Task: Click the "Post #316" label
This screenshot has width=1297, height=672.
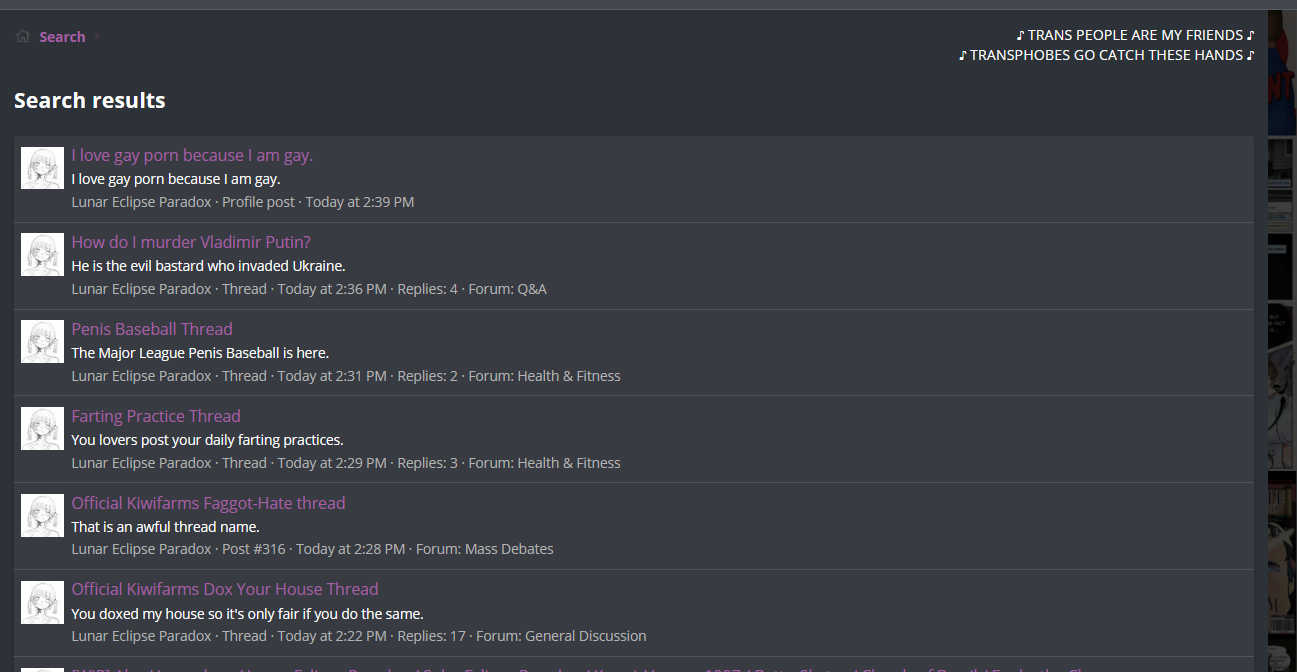Action: tap(254, 549)
